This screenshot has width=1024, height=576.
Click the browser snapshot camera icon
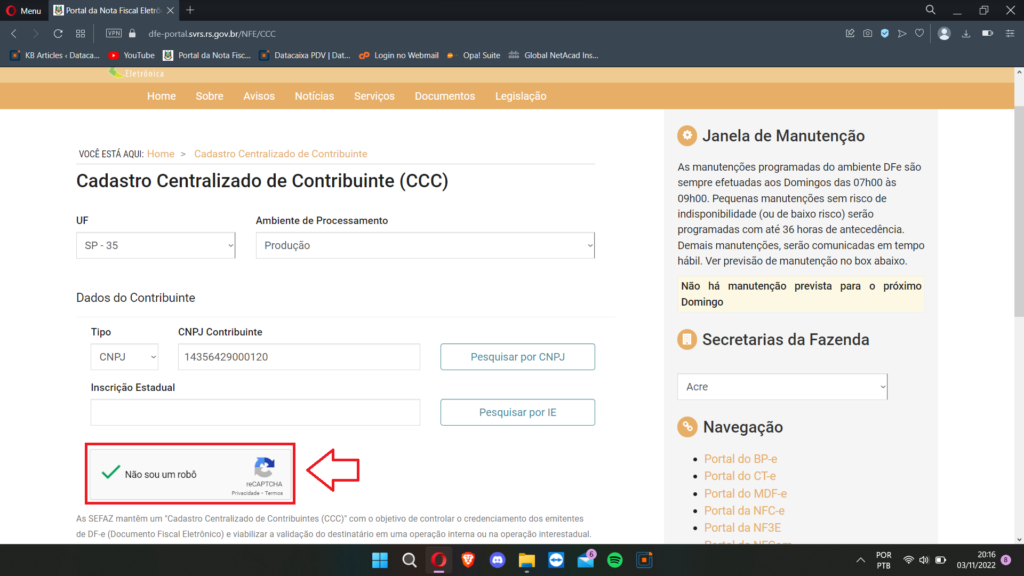coord(867,33)
